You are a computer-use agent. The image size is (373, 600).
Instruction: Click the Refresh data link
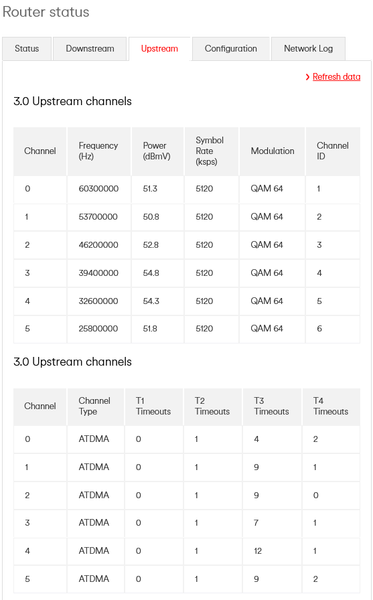point(336,77)
